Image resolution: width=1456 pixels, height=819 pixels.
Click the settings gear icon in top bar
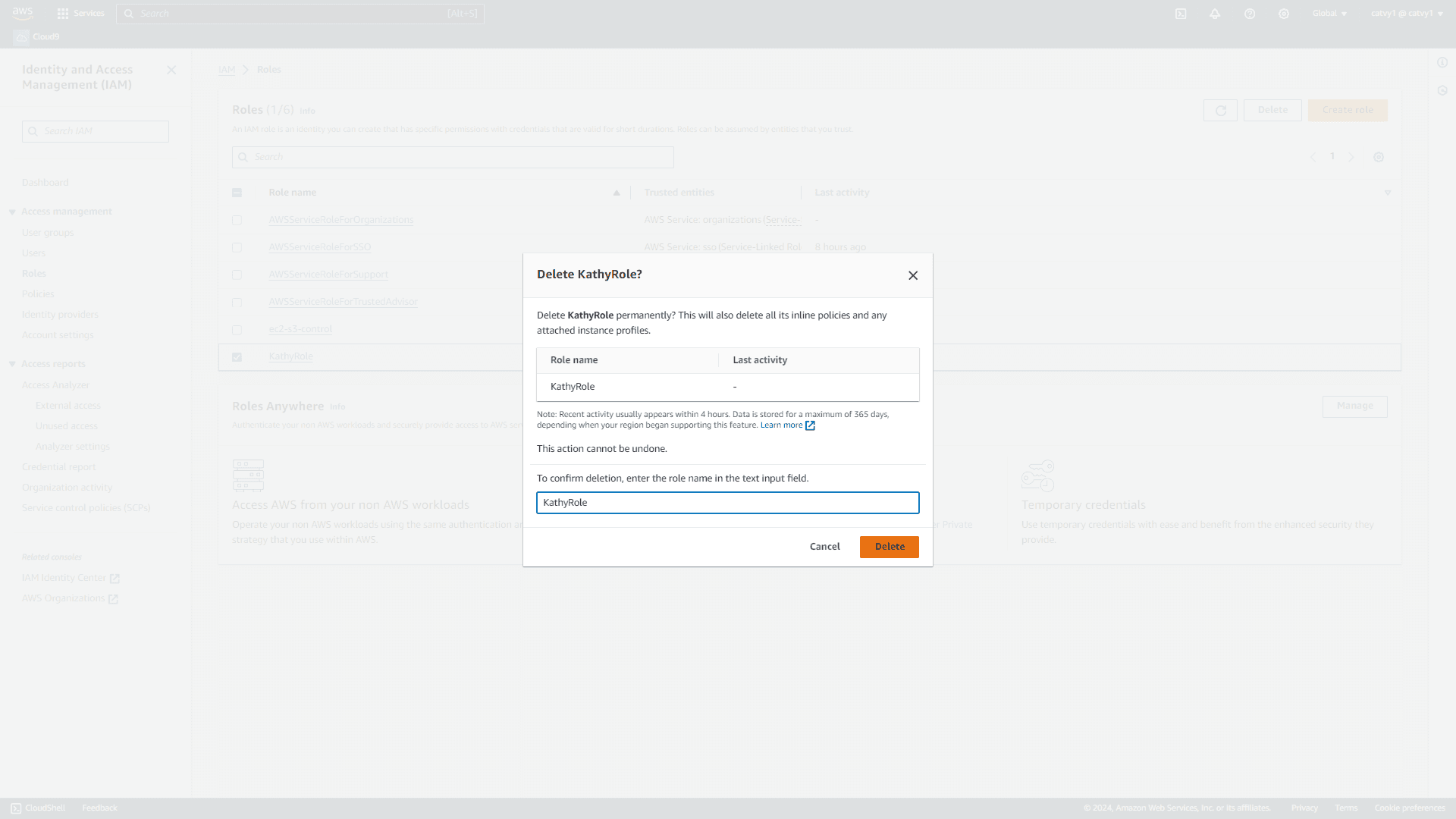[x=1284, y=13]
